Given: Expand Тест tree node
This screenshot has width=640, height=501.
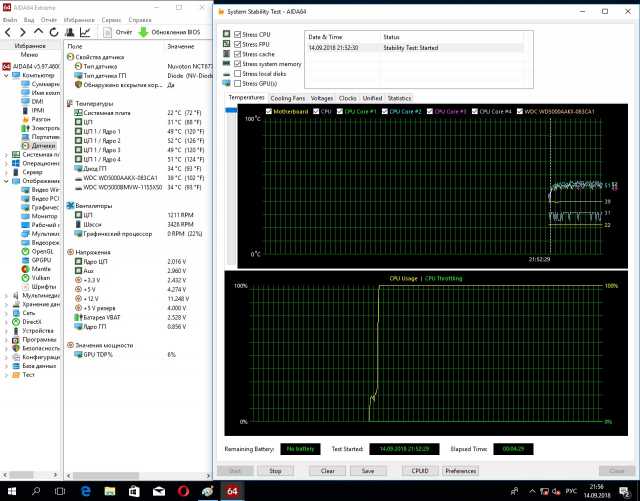Looking at the screenshot, I should coord(6,375).
